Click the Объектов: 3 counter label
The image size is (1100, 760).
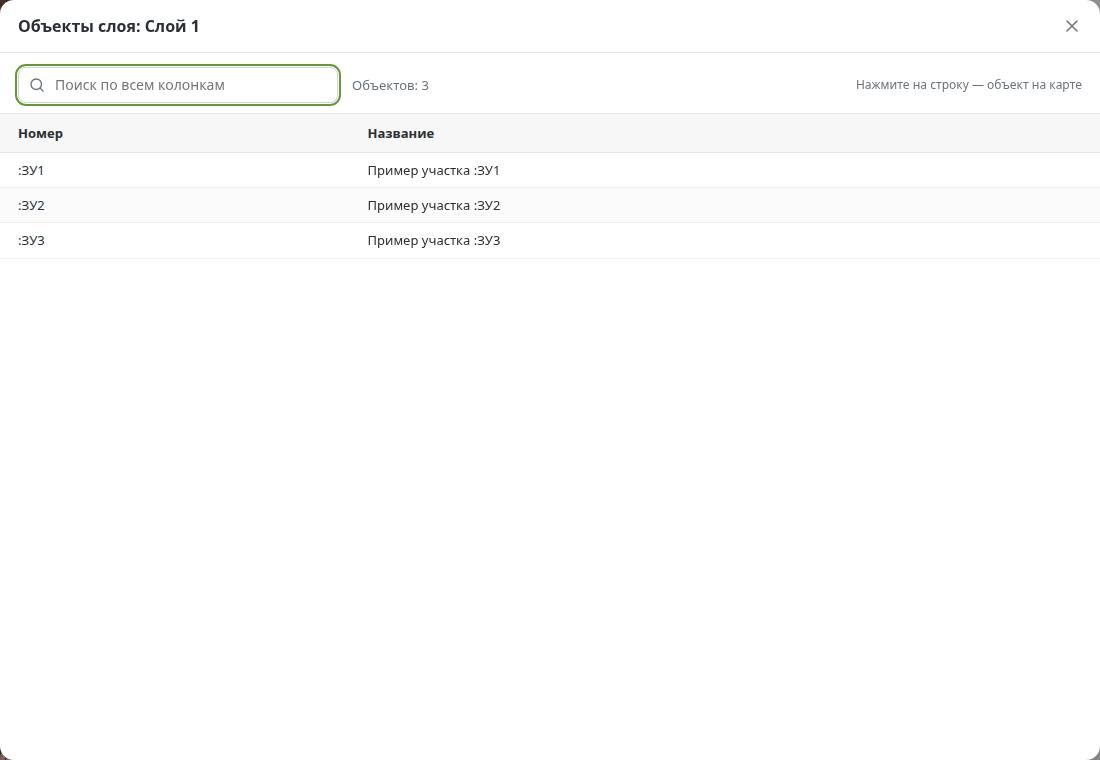(390, 86)
